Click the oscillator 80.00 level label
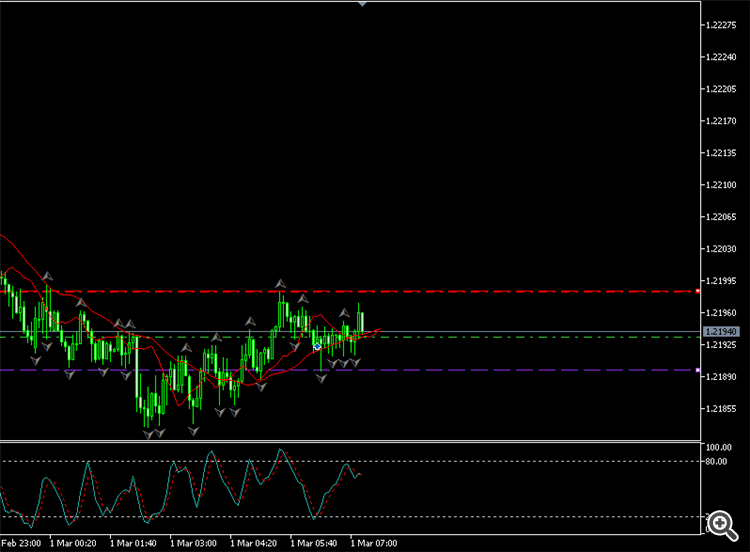 716,462
